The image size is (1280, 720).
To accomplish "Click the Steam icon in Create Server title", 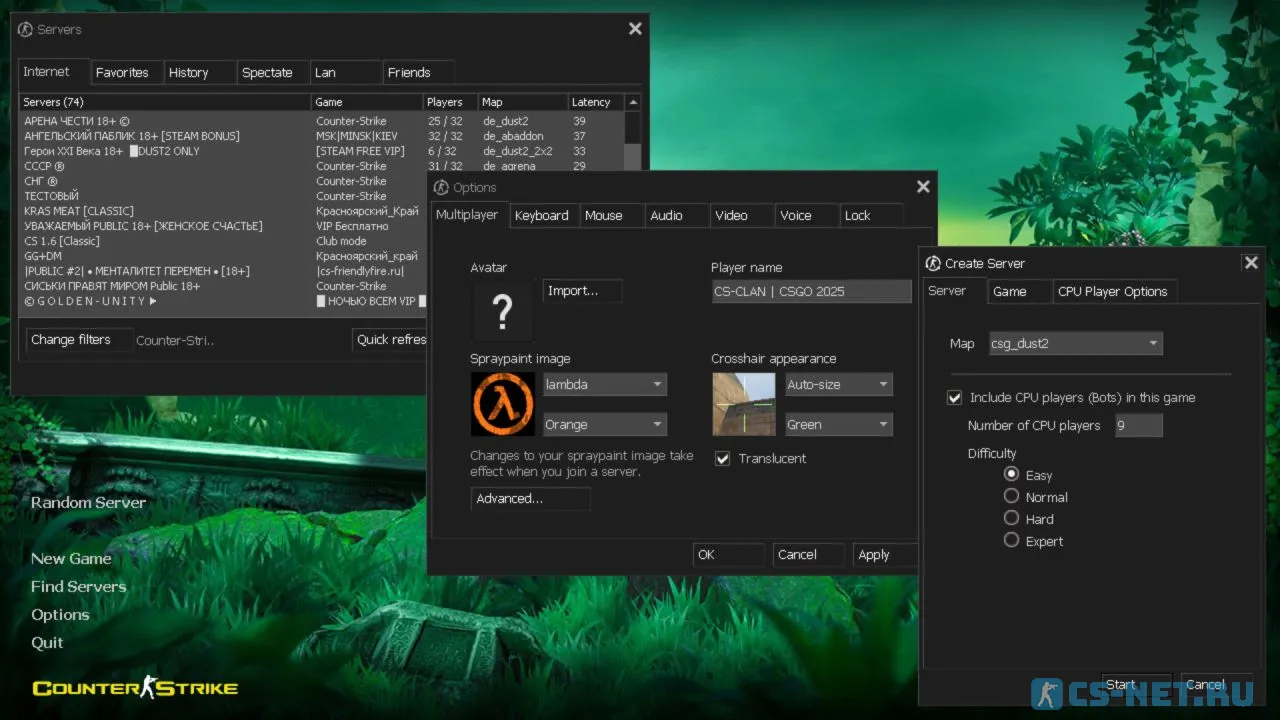I will click(933, 263).
